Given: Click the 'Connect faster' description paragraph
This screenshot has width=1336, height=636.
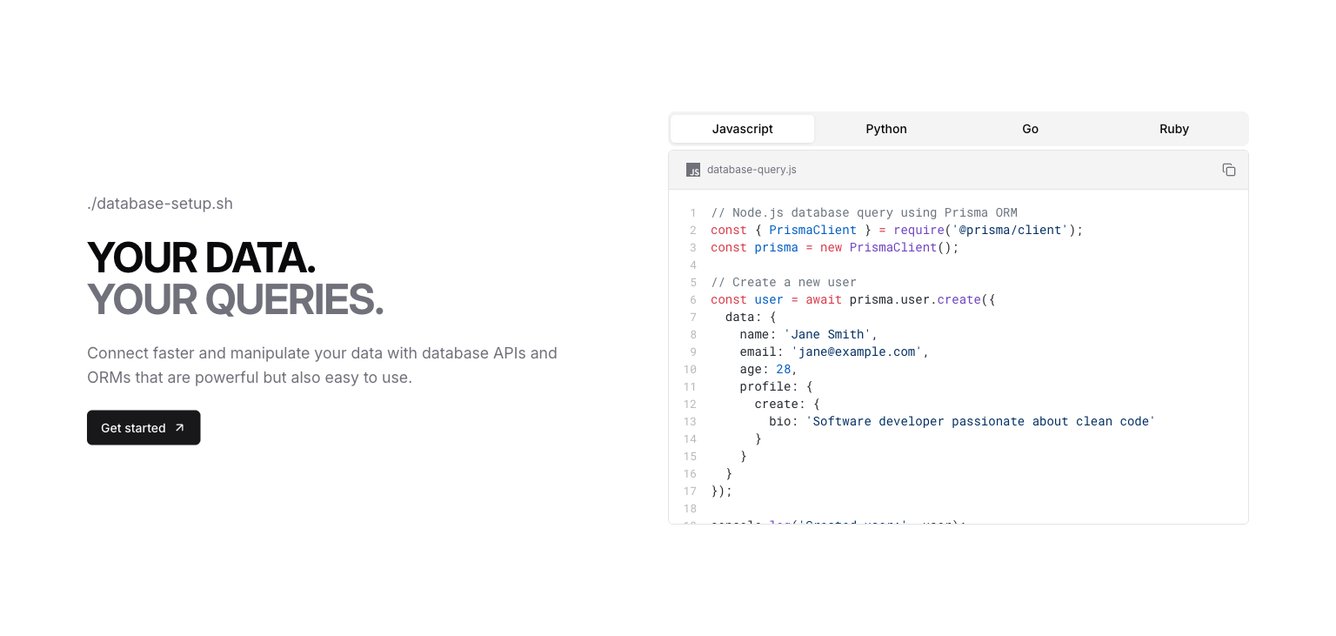Looking at the screenshot, I should tap(322, 365).
